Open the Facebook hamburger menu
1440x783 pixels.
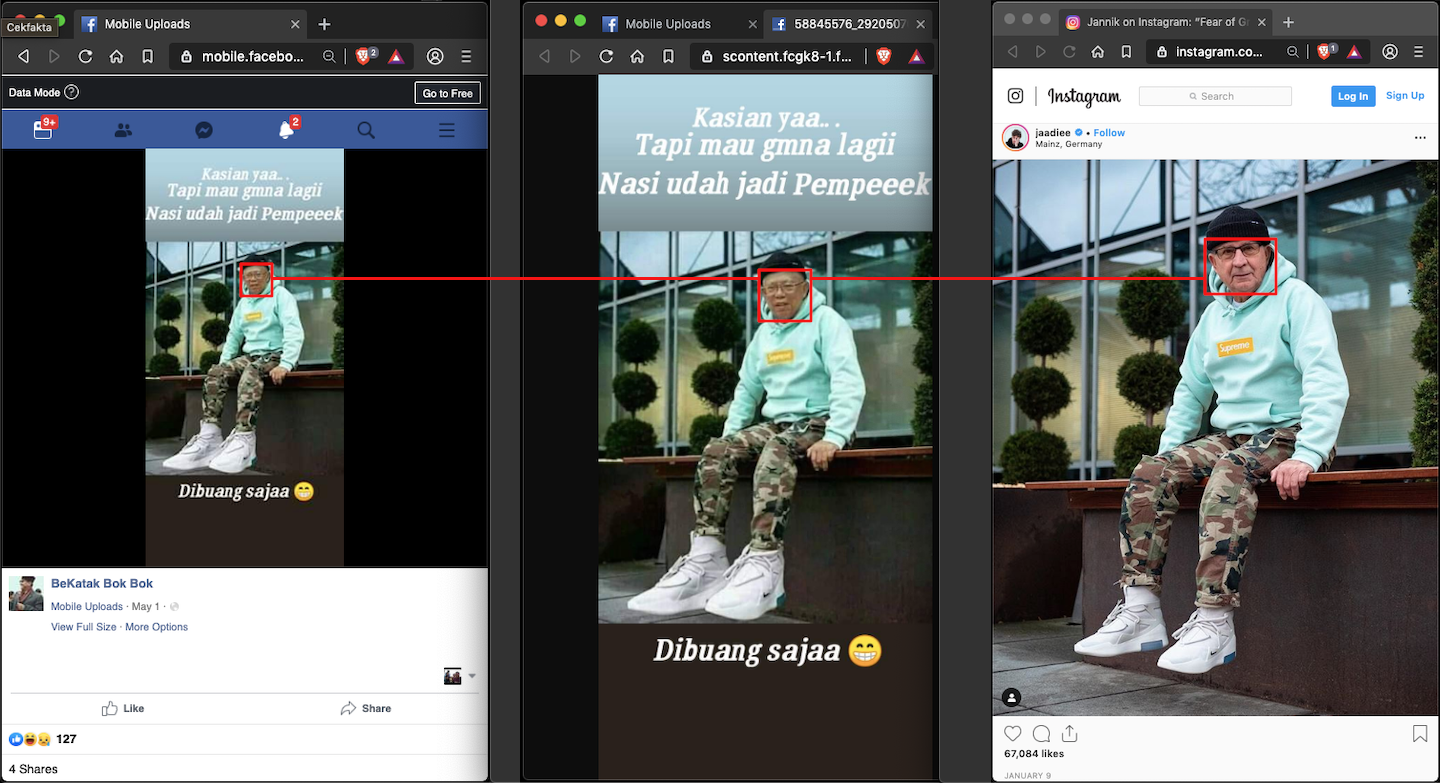pyautogui.click(x=447, y=130)
